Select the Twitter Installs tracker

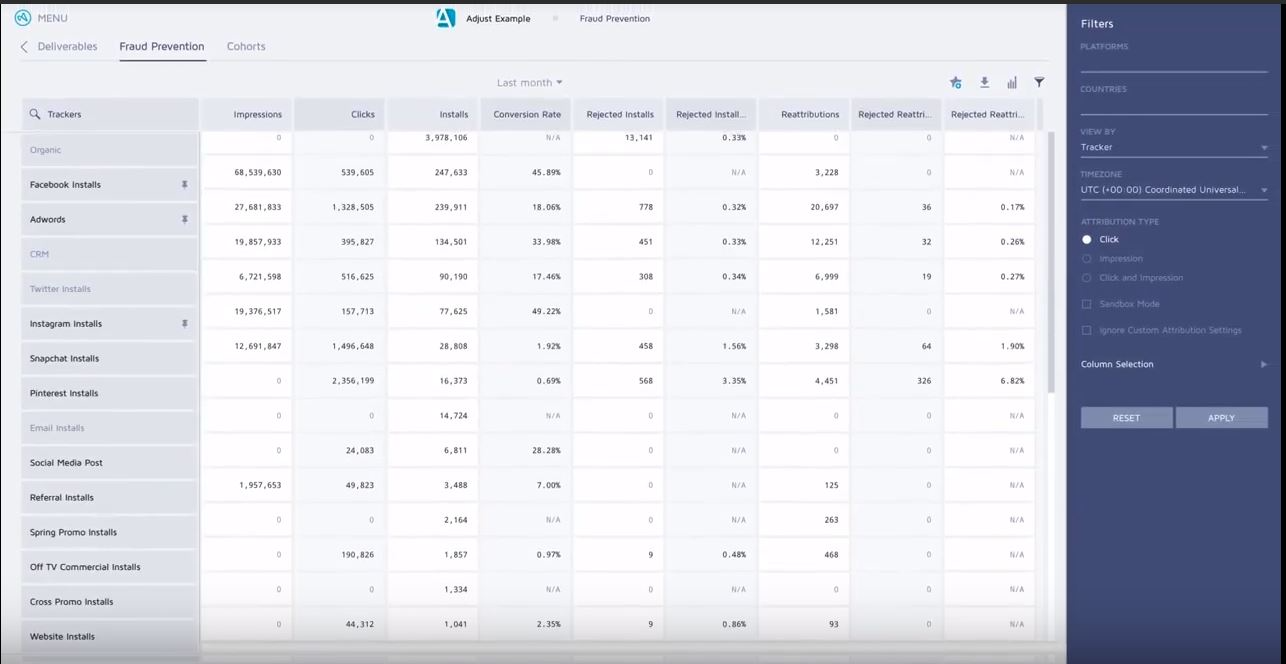pos(109,289)
